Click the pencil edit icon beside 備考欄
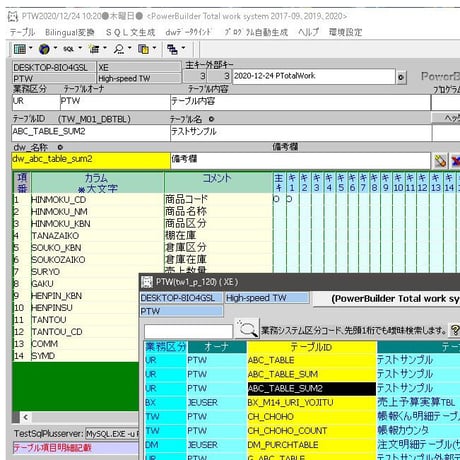Screen dimensions: 460x460 441,161
